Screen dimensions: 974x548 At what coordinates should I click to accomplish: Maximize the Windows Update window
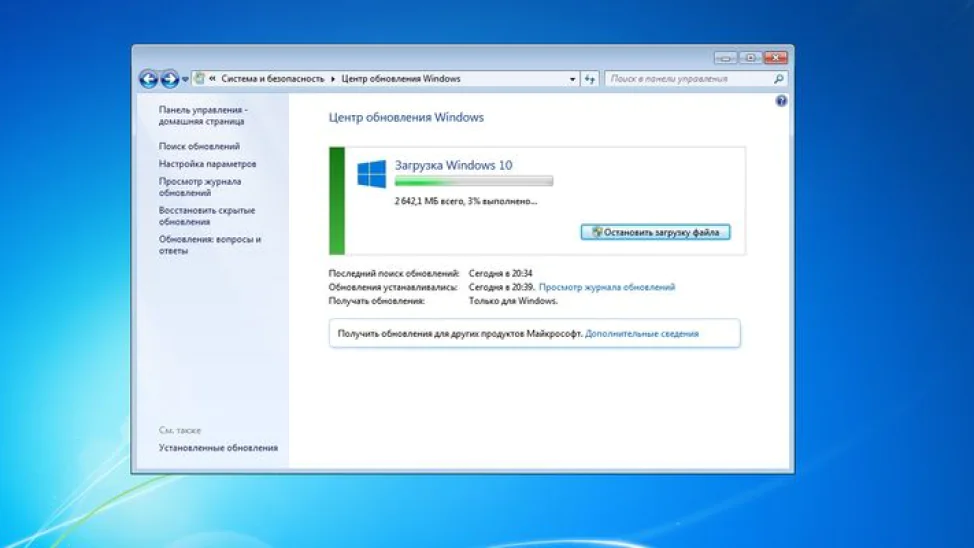coord(750,58)
